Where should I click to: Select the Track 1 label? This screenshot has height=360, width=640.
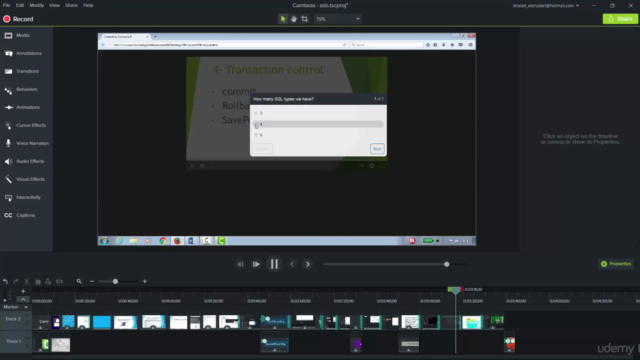pos(13,341)
